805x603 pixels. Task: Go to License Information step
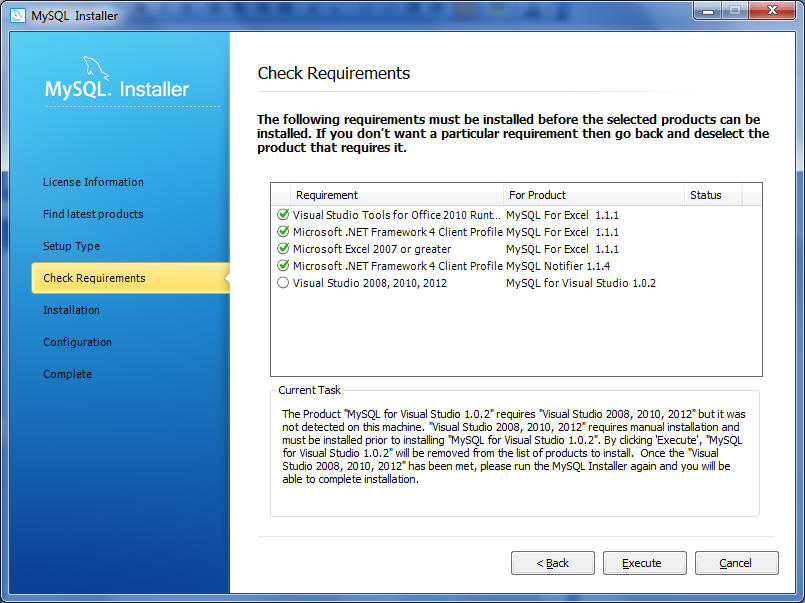pos(93,182)
